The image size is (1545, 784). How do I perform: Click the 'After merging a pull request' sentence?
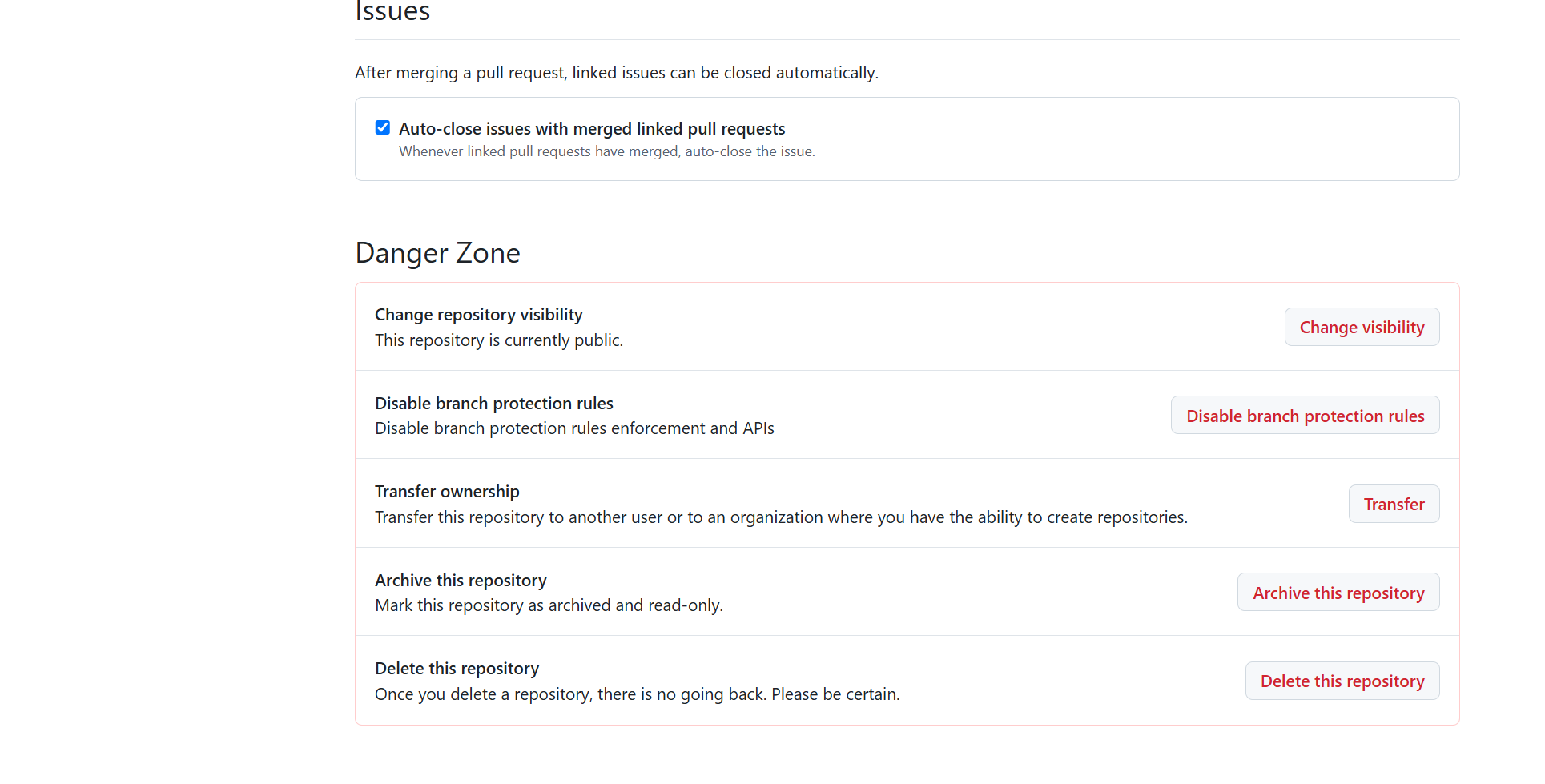(617, 73)
